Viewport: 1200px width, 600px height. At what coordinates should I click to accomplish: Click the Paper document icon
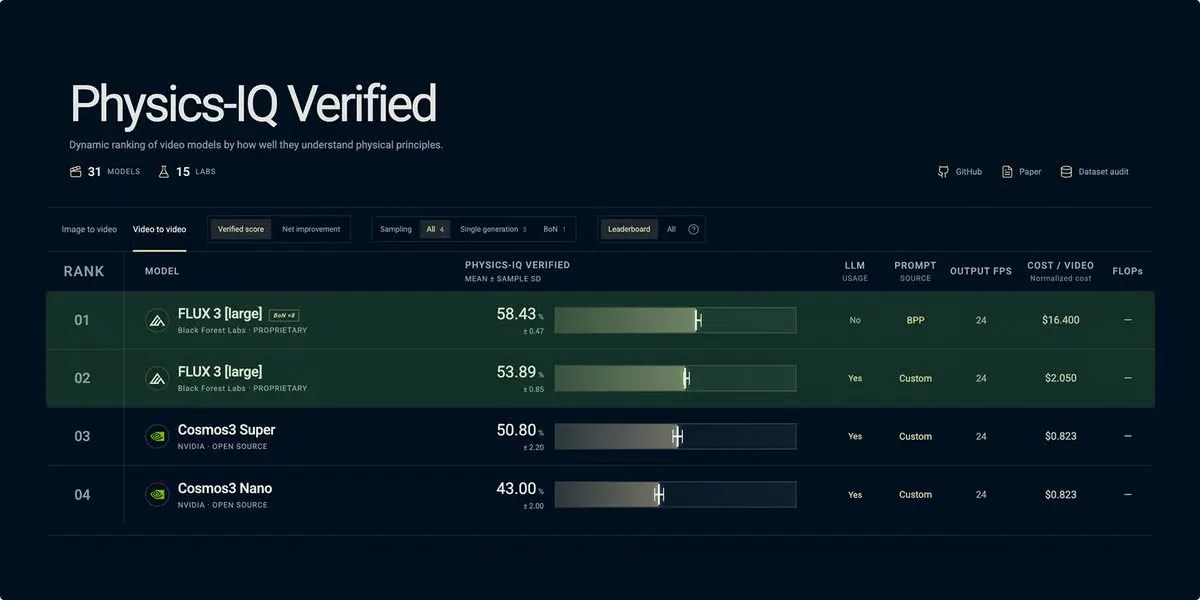point(1007,172)
